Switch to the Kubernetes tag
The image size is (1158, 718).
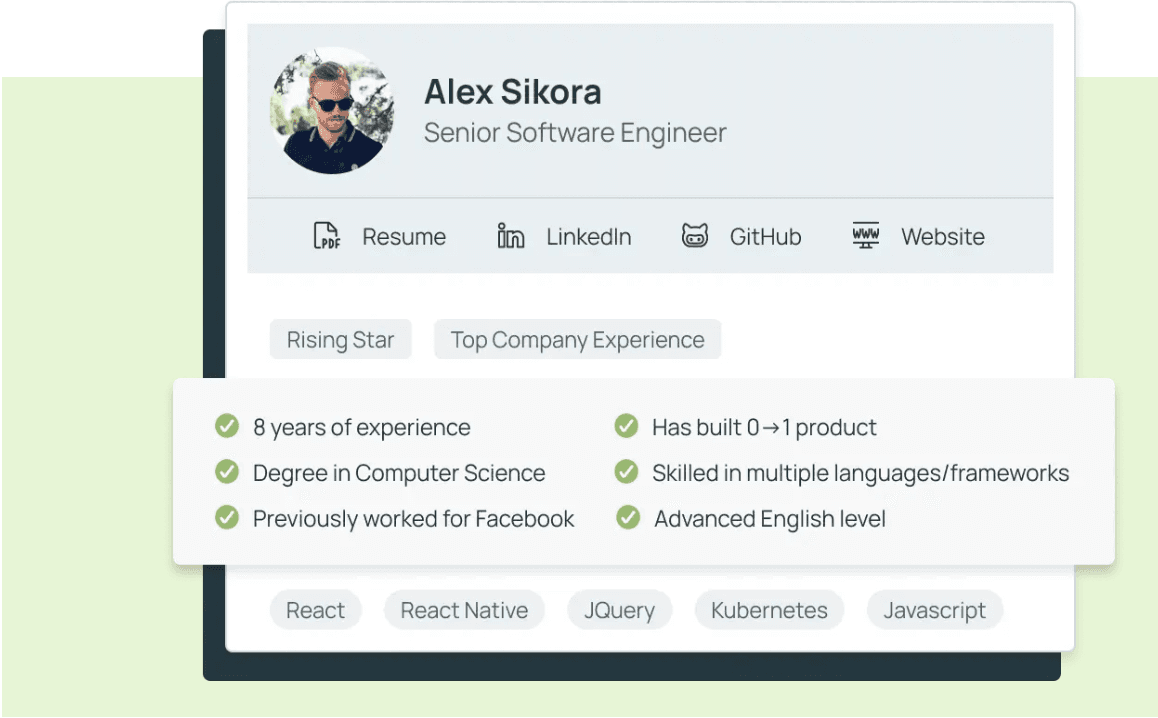(768, 610)
